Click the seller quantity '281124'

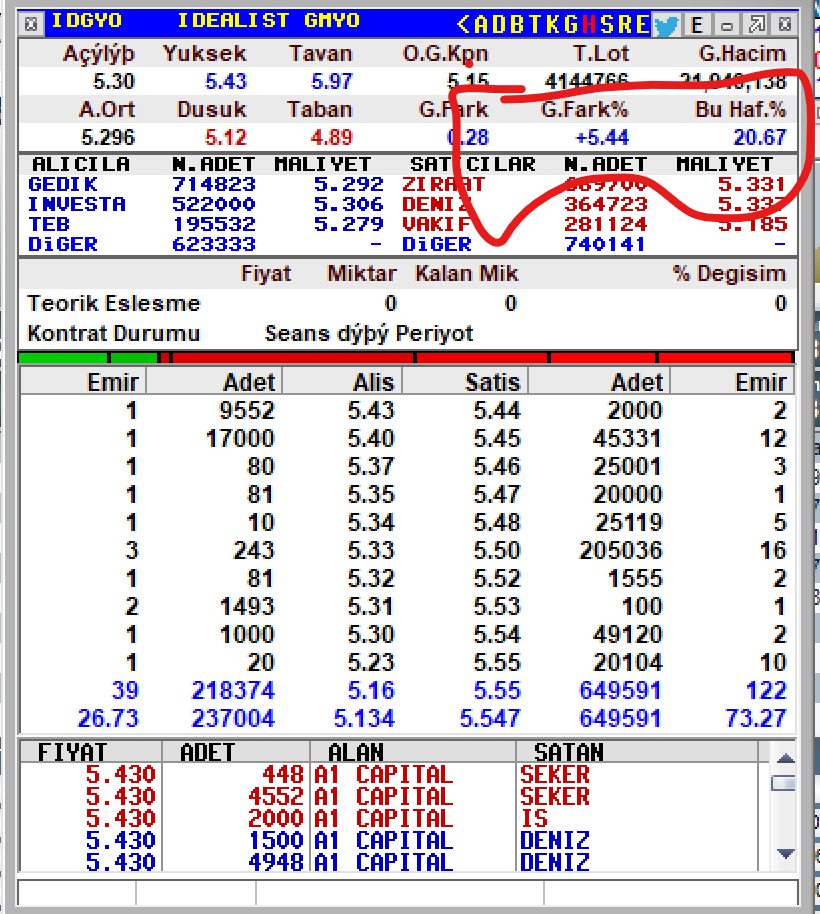tap(606, 224)
